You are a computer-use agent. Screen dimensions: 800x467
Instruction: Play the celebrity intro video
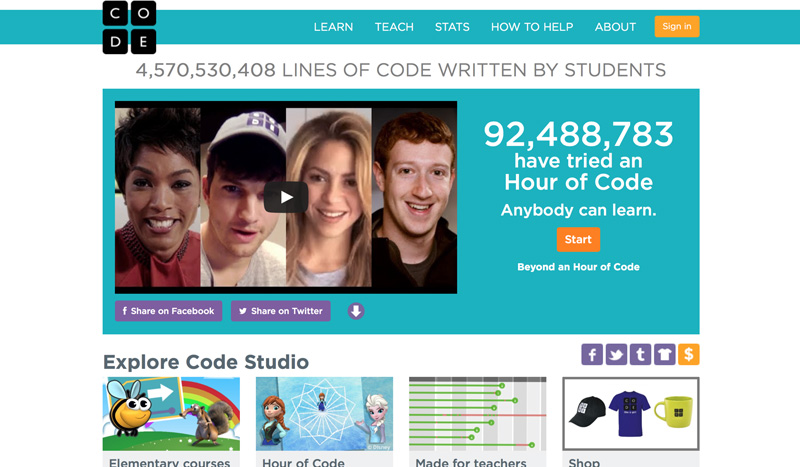[x=286, y=197]
